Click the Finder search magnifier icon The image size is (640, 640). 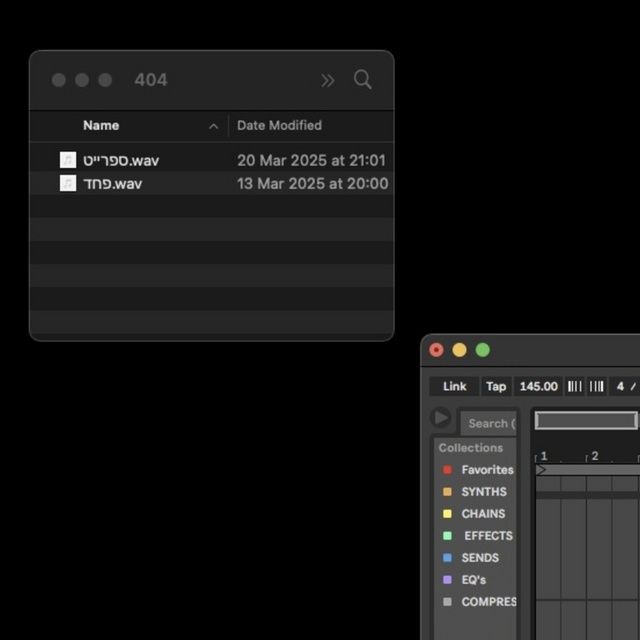363,80
